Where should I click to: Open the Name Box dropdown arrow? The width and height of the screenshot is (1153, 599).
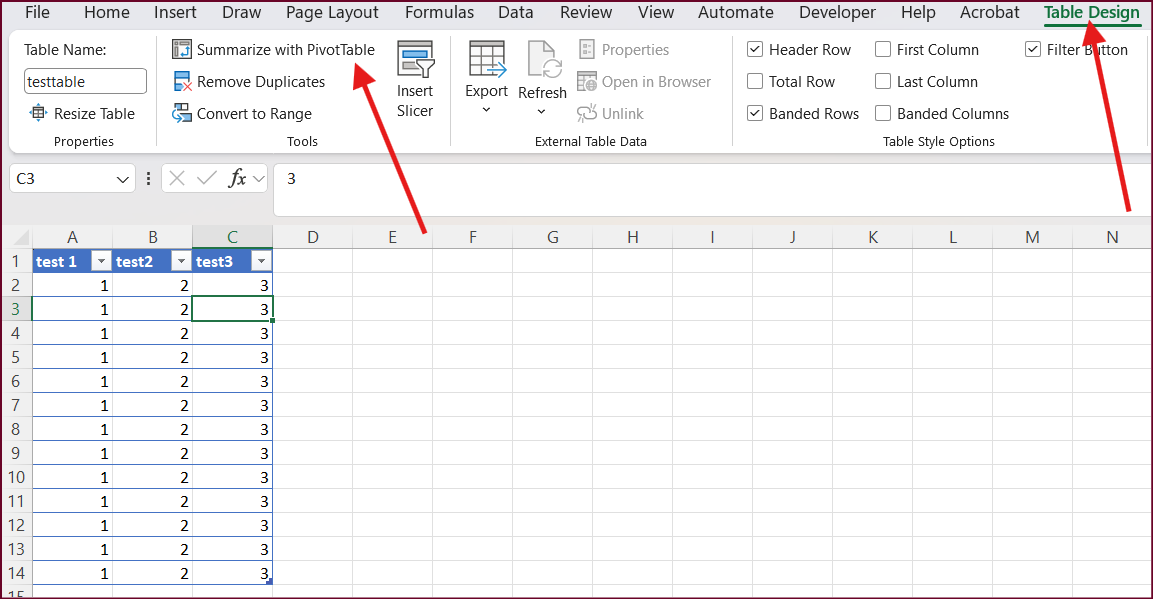123,179
